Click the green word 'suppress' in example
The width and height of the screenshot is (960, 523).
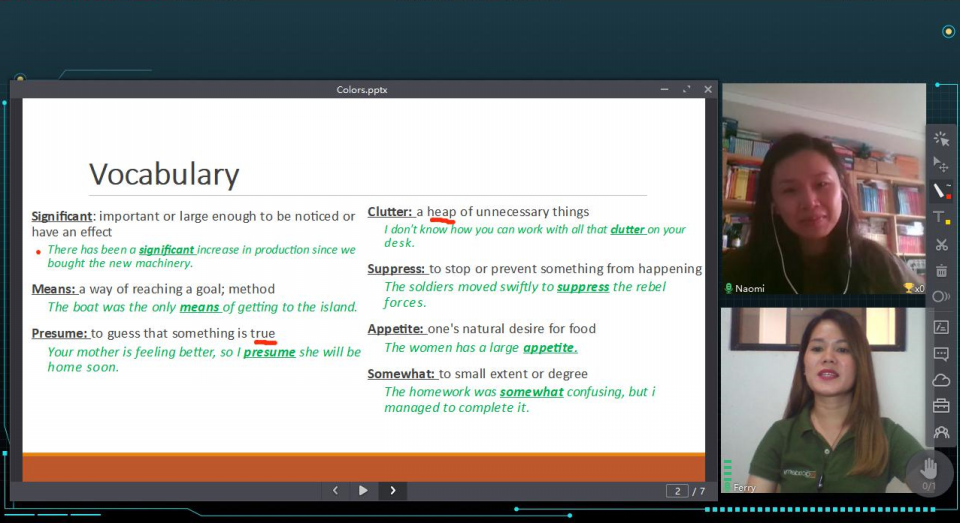coord(583,287)
